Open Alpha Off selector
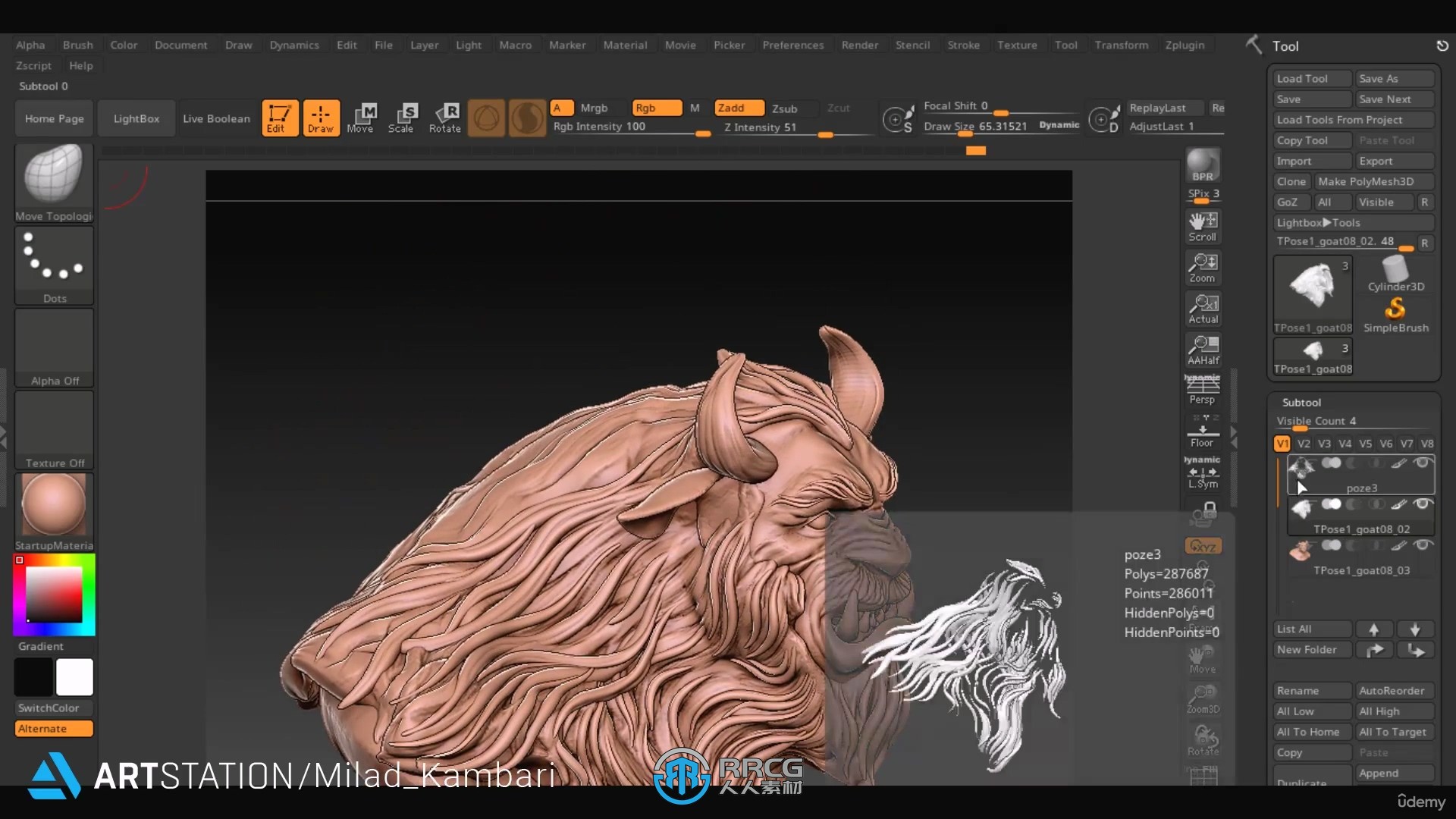The image size is (1456, 819). 54,347
